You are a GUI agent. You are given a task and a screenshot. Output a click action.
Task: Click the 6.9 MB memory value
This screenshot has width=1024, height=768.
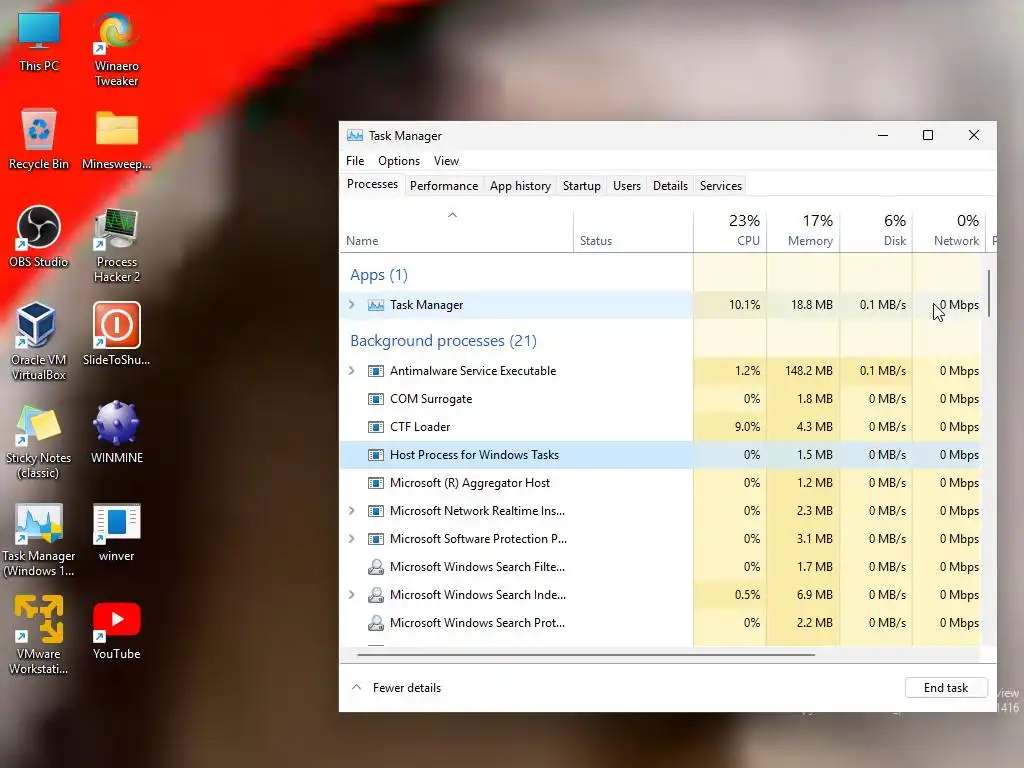(x=814, y=595)
